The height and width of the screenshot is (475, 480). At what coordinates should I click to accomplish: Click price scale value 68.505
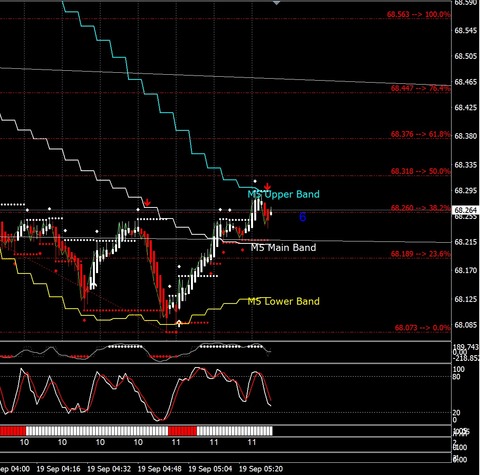pyautogui.click(x=466, y=56)
